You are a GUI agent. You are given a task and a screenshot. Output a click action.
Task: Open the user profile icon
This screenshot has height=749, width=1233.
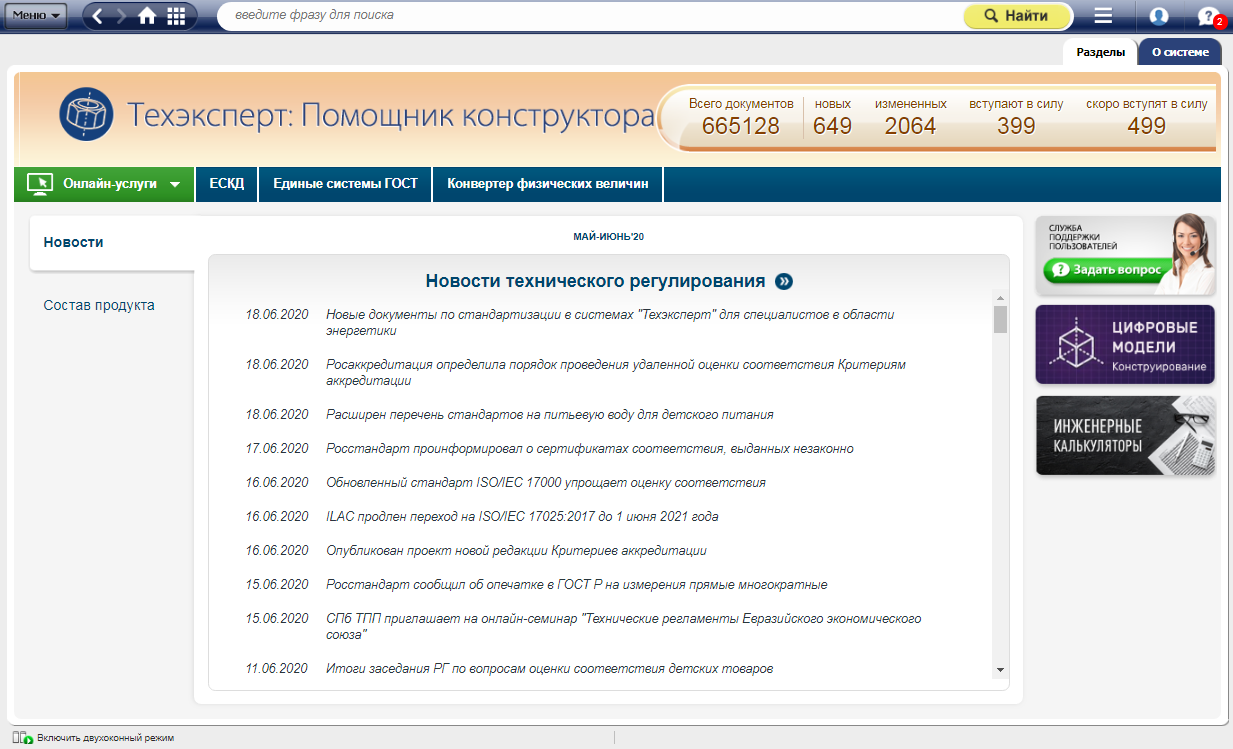pyautogui.click(x=1159, y=16)
